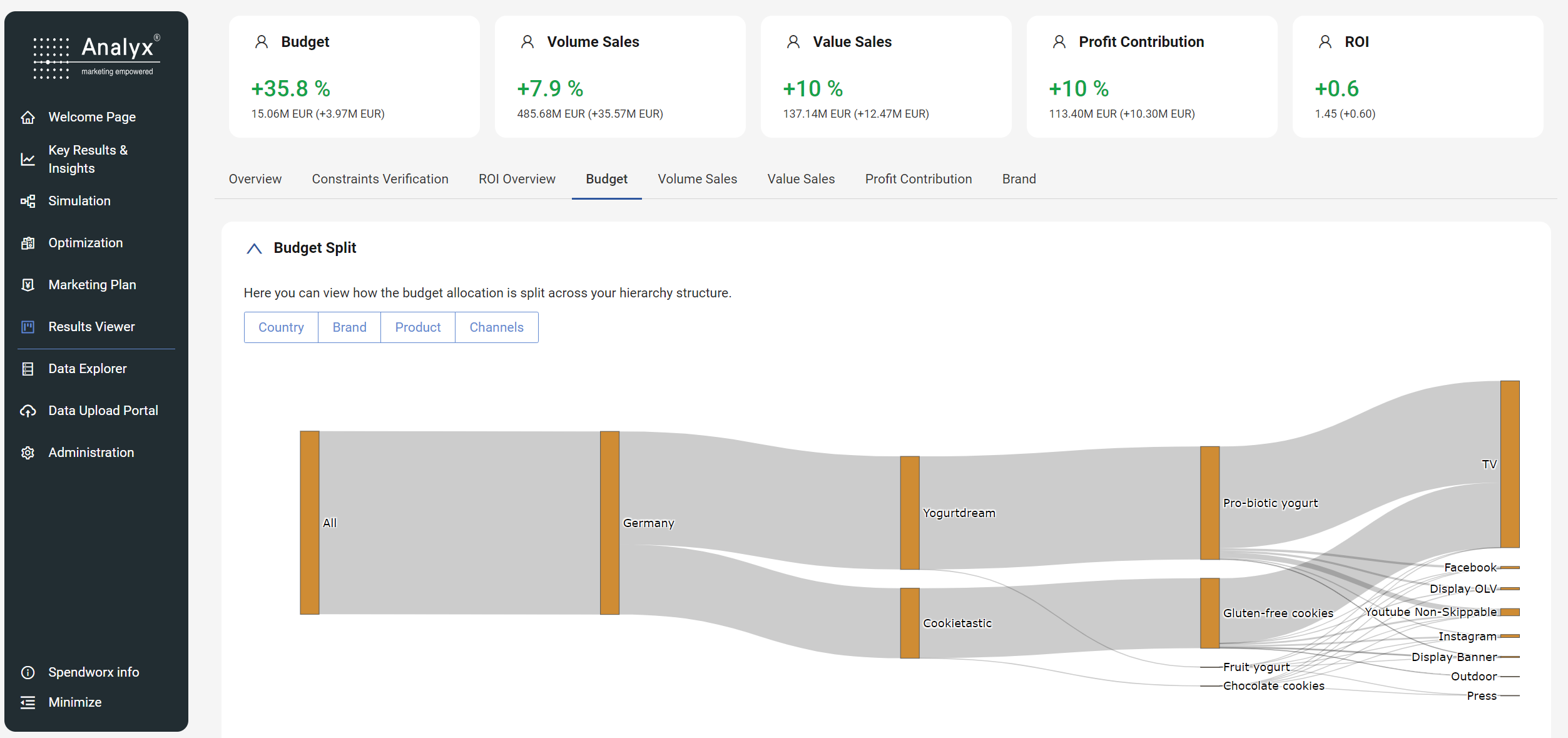Toggle the Brand hierarchy level button
1568x738 pixels.
(x=349, y=327)
